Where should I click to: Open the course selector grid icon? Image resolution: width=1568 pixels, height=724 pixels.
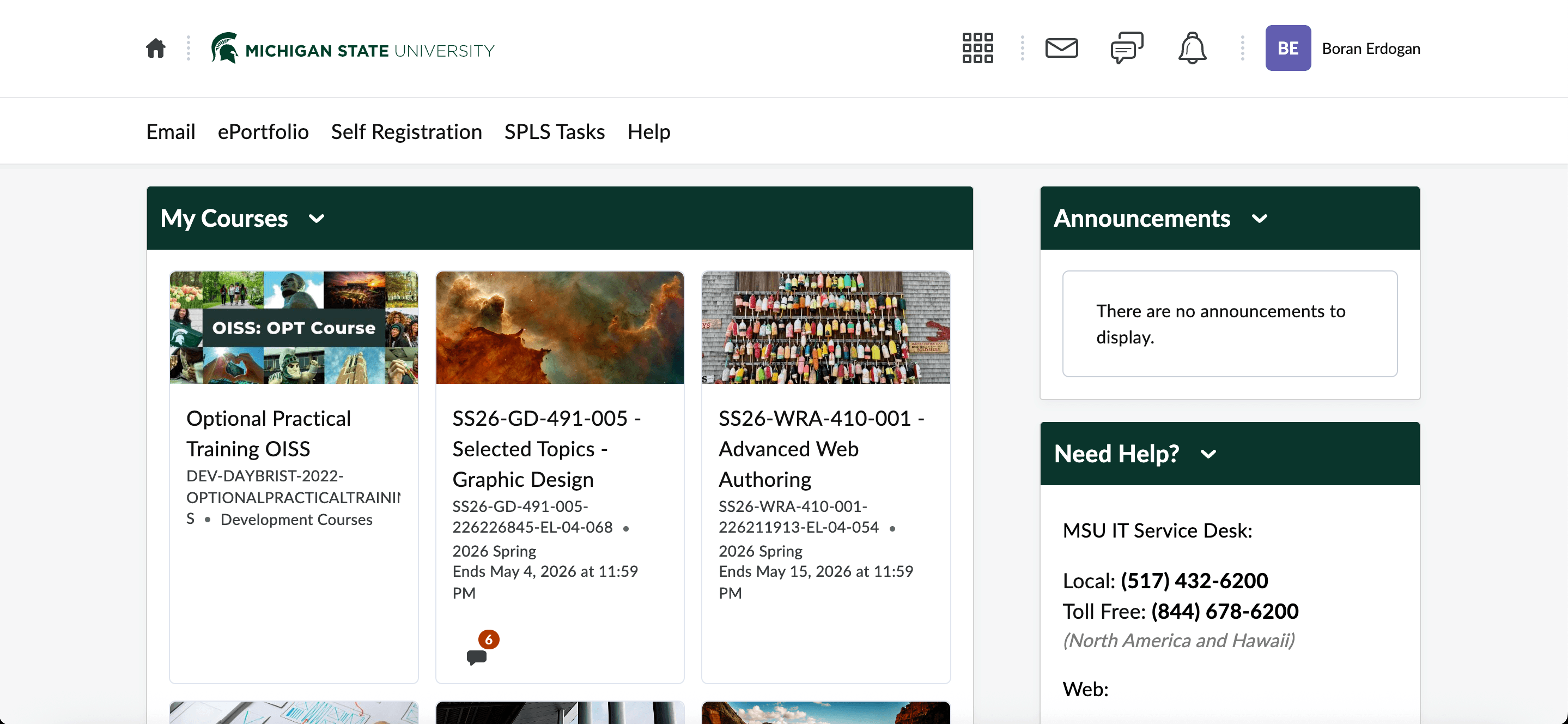[977, 48]
